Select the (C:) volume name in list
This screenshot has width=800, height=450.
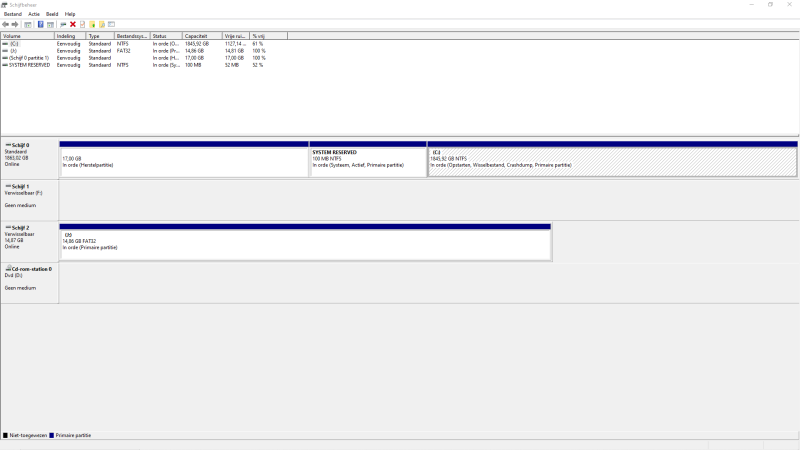pyautogui.click(x=14, y=44)
